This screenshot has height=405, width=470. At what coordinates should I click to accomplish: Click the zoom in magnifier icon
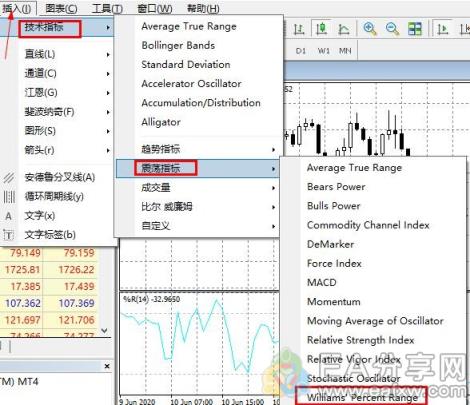coord(370,29)
